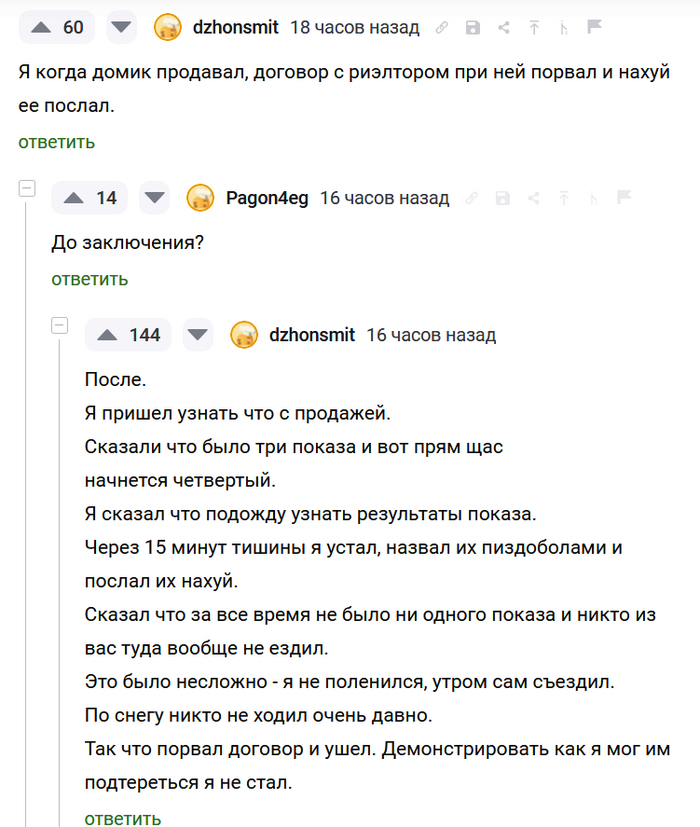Open the comment branch icon on Pagon4eg's comment

tap(592, 198)
